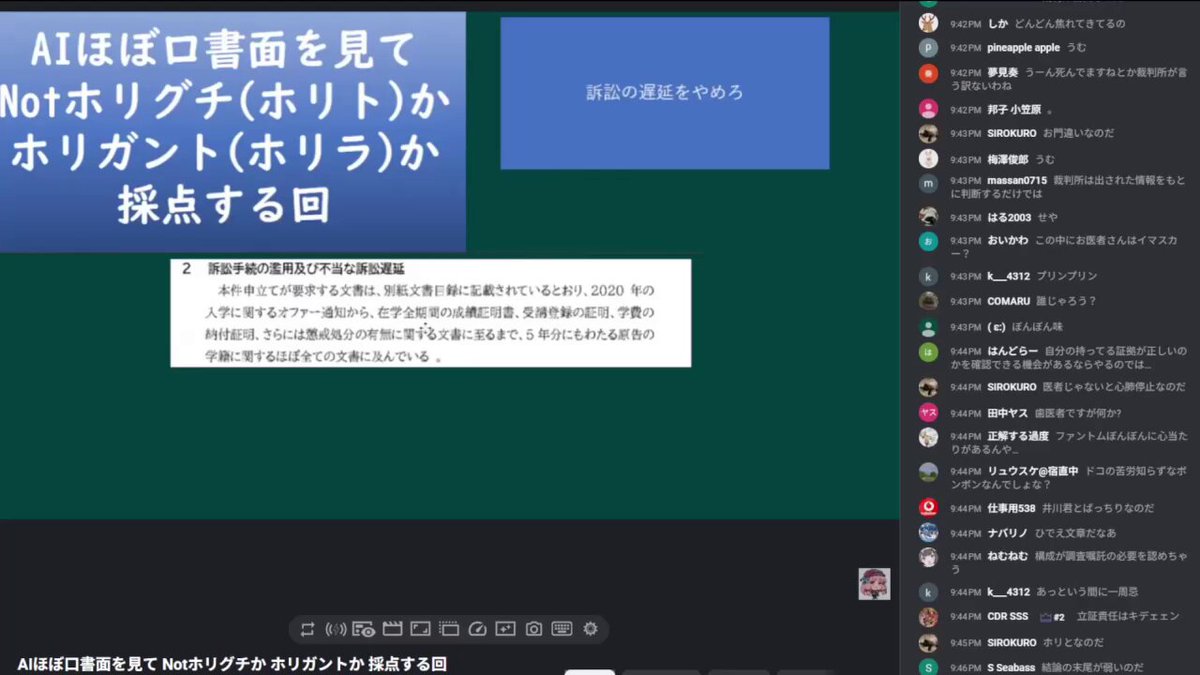Click chat message 医者じゃないと心肺停止なのだ
The width and height of the screenshot is (1200, 675).
coord(1114,387)
